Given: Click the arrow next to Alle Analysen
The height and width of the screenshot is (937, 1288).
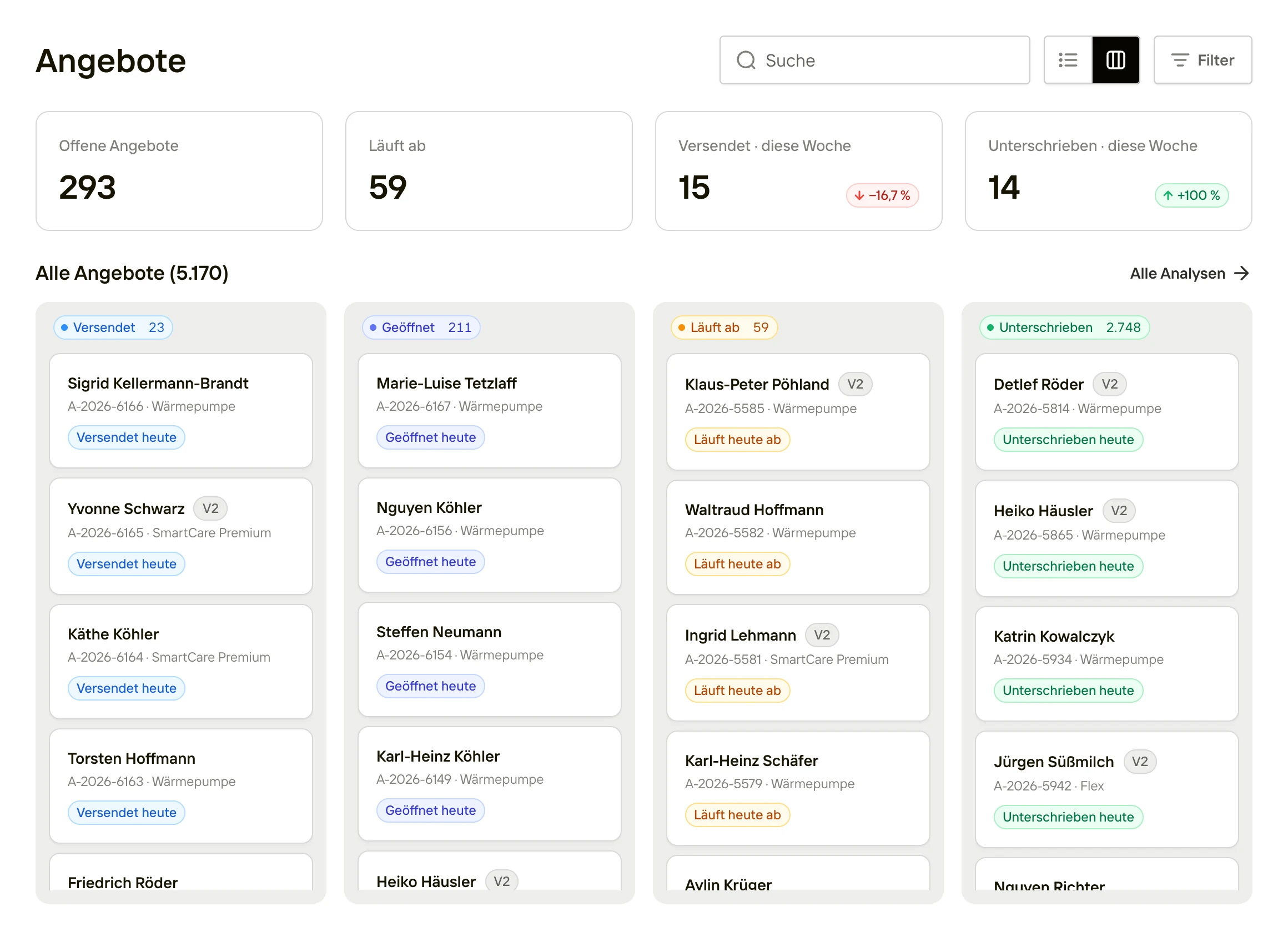Looking at the screenshot, I should [1241, 273].
